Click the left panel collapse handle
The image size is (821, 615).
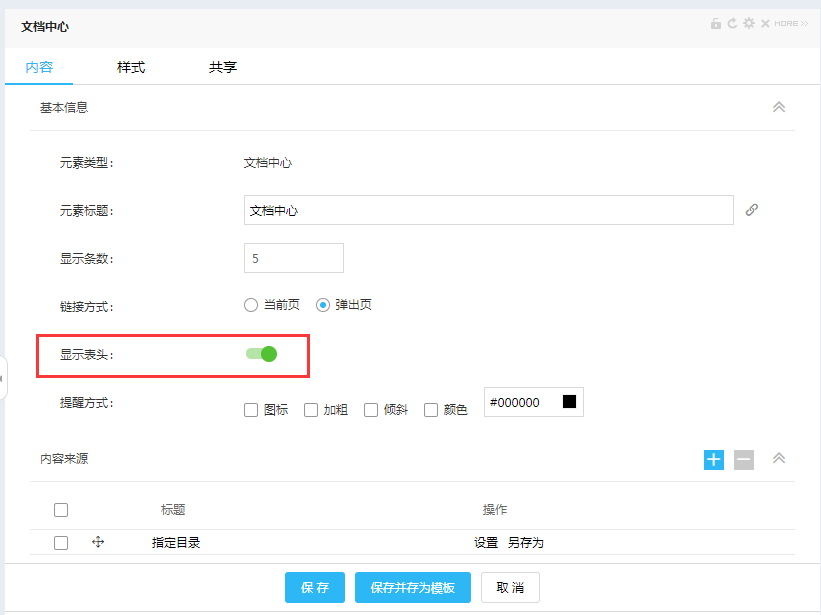3,378
